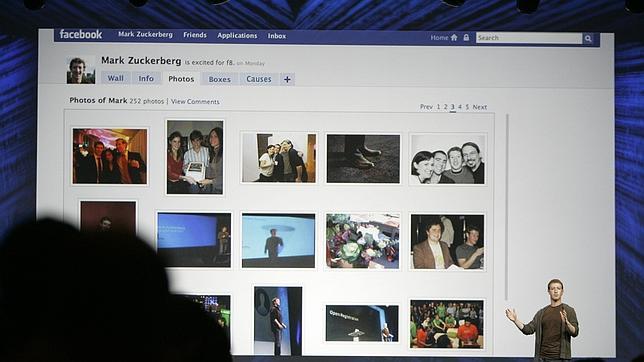Open the photo of people hugging by a doorway

pyautogui.click(x=278, y=157)
